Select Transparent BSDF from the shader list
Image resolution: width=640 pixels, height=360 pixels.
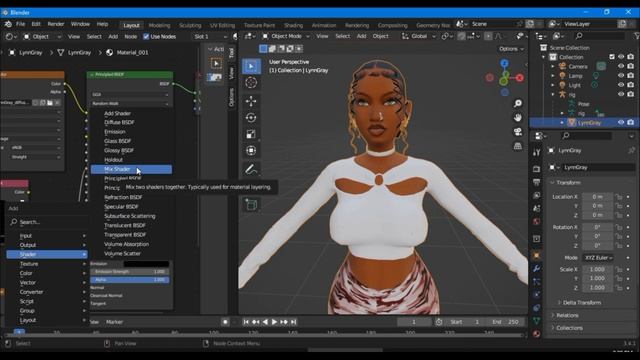click(131, 235)
